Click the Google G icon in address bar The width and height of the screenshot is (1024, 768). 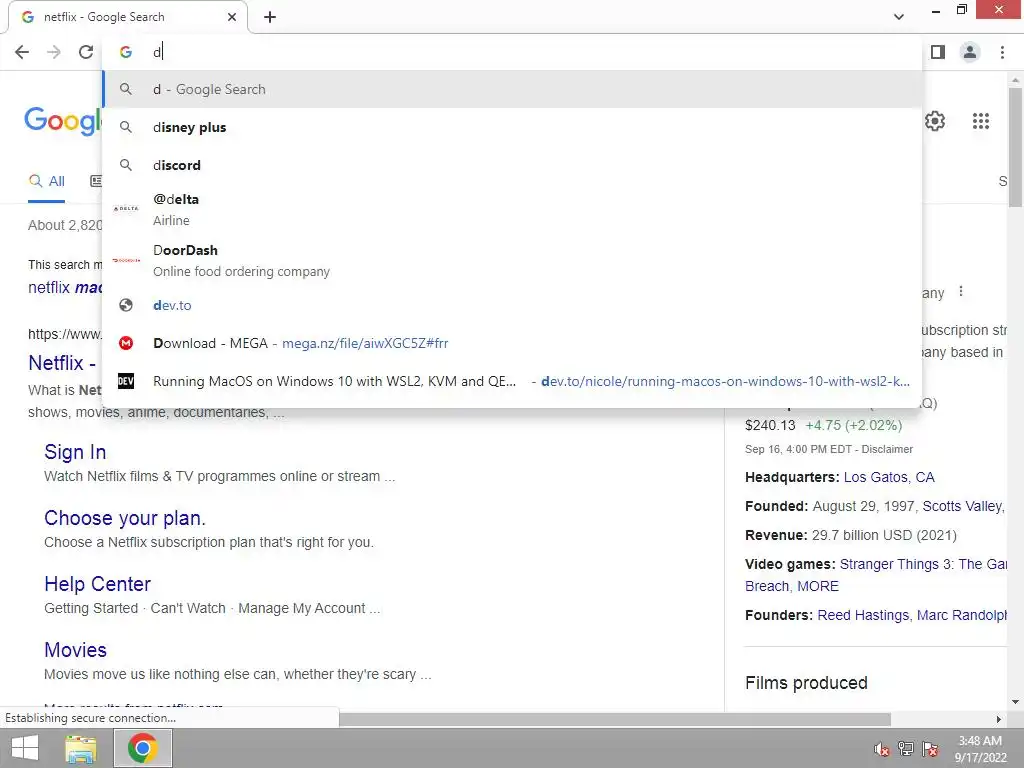tap(126, 52)
